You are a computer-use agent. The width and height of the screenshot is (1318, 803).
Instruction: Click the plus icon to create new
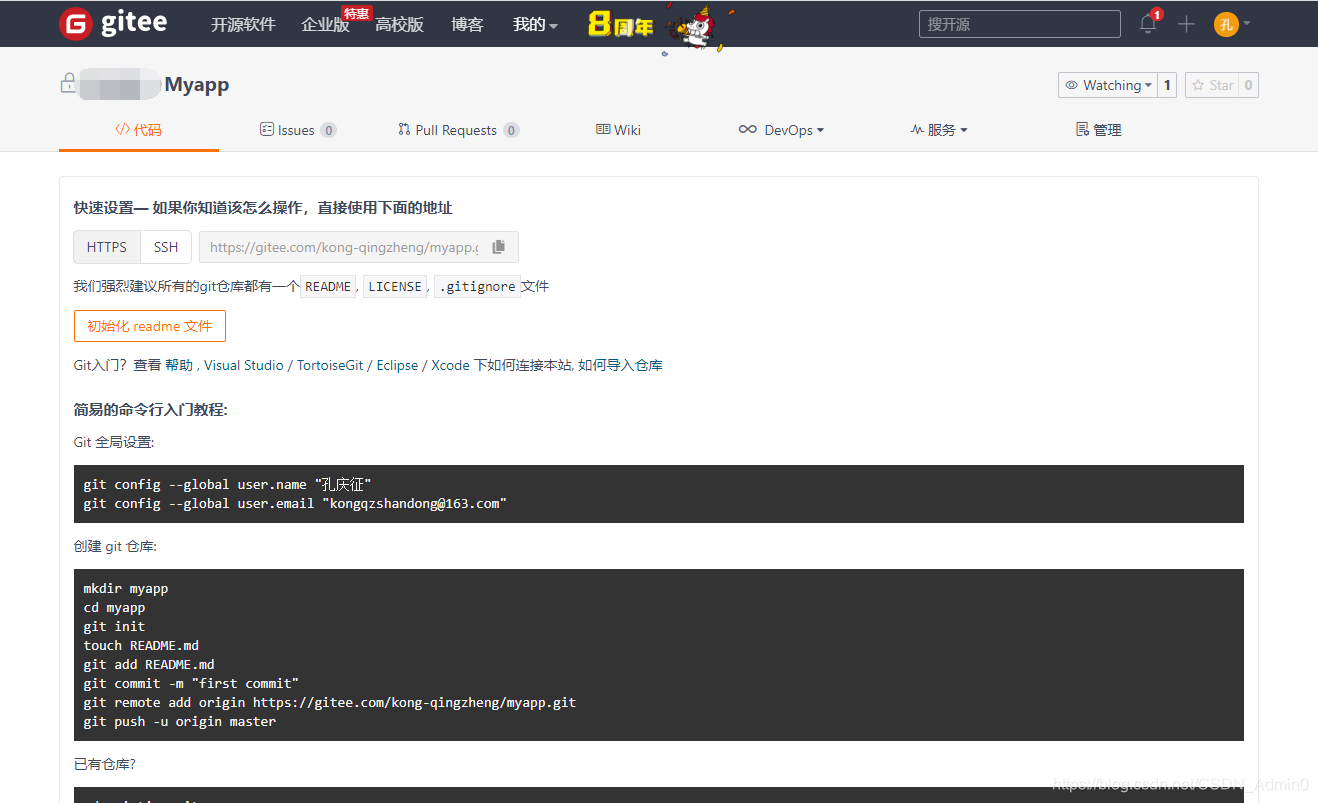pos(1186,24)
